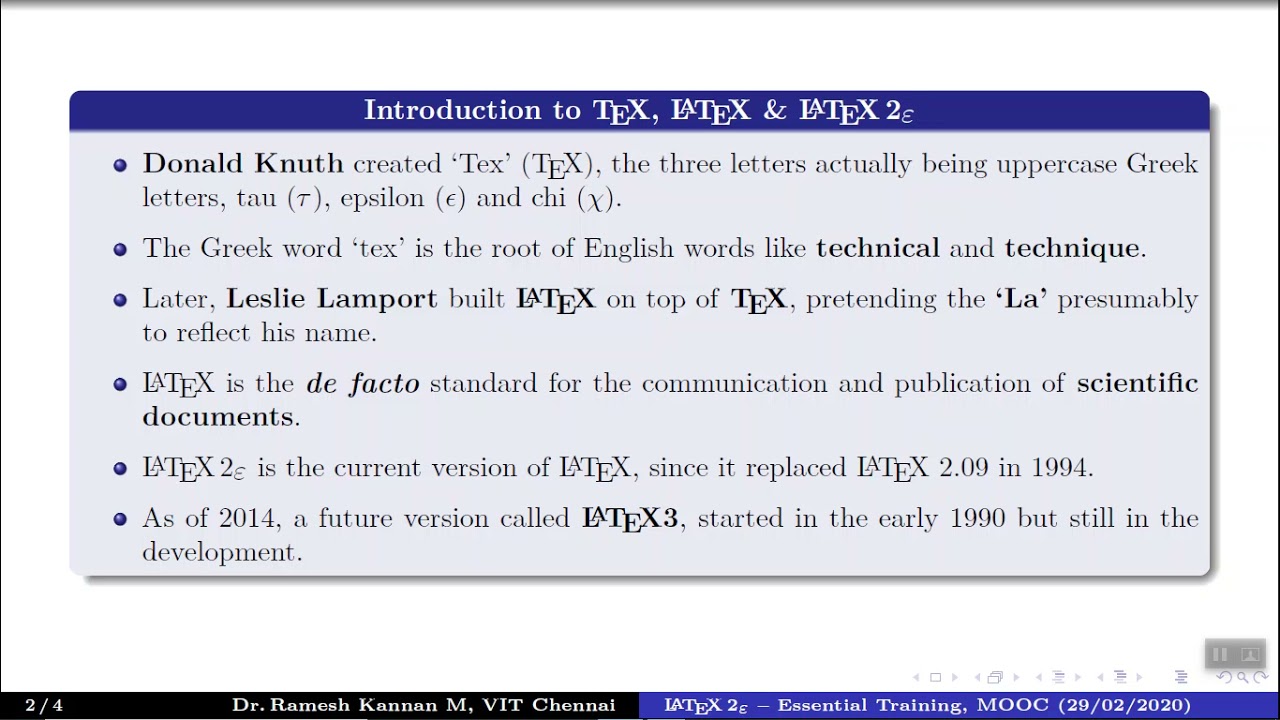Jump to previous subsection with arrow left of first lines icon
The image size is (1280, 720).
point(1039,677)
